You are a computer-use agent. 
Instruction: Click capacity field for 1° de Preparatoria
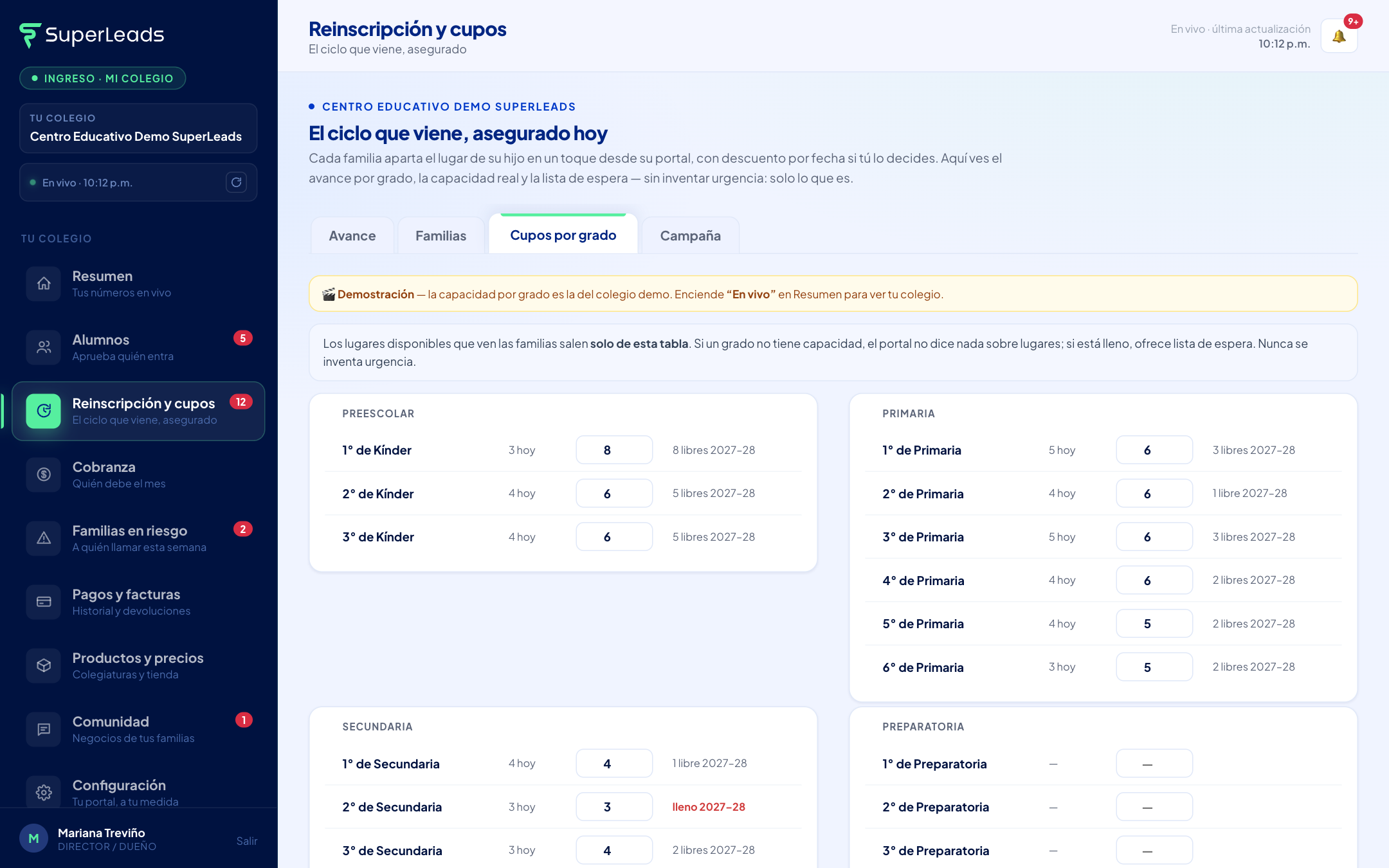pos(1154,764)
